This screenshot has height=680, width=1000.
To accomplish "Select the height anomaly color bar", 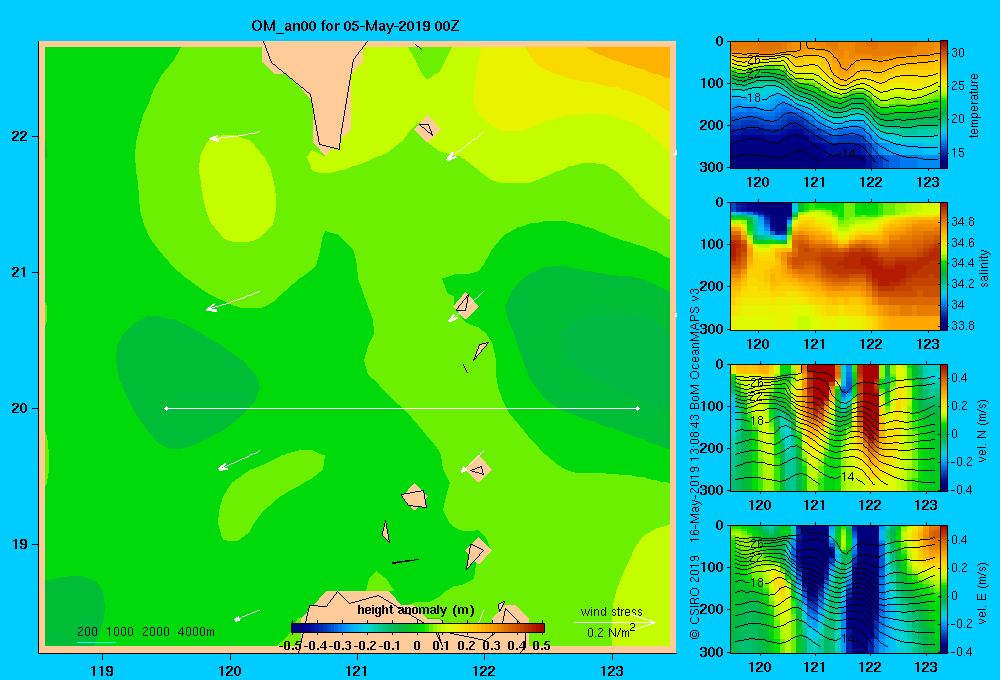I will [418, 628].
